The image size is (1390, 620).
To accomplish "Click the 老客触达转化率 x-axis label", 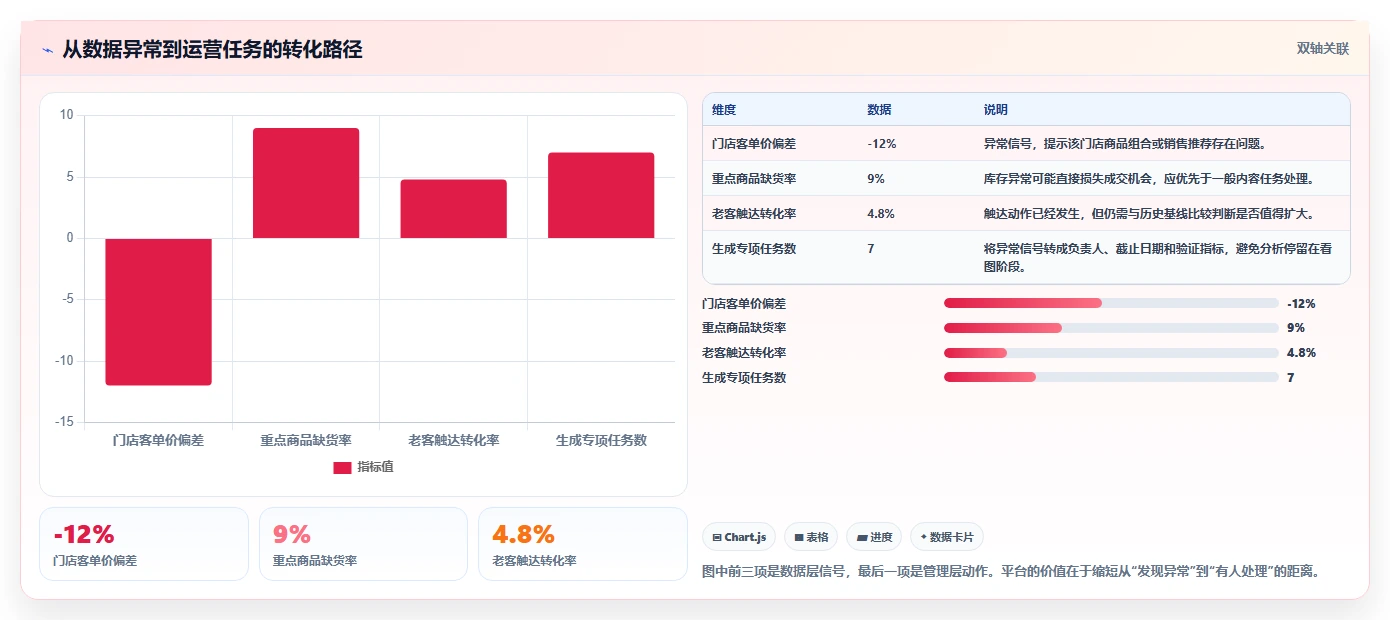I will 453,440.
